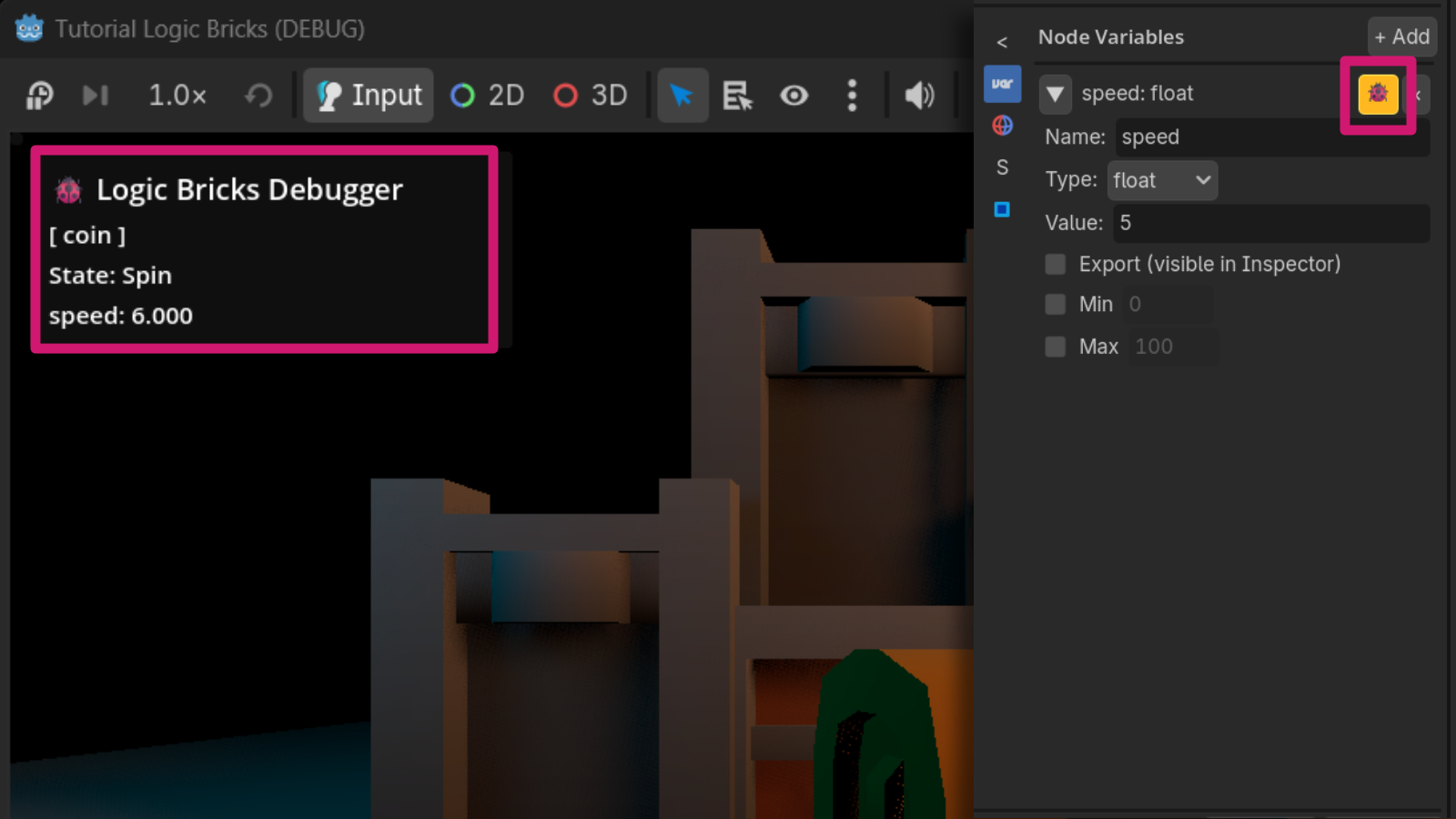Toggle debug ladybug button for speed variable

point(1378,94)
